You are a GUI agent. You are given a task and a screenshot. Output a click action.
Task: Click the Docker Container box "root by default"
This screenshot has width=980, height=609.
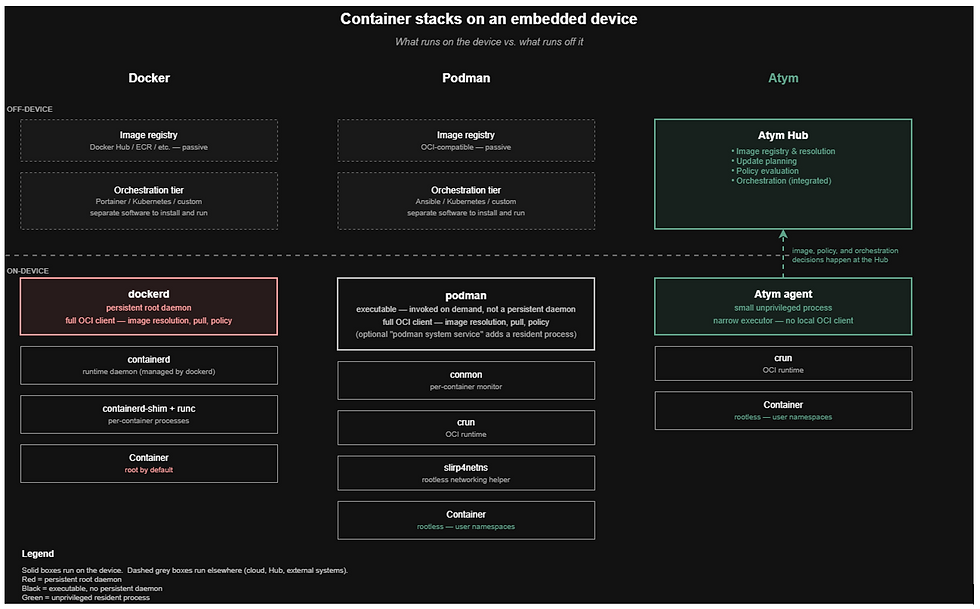coord(149,463)
